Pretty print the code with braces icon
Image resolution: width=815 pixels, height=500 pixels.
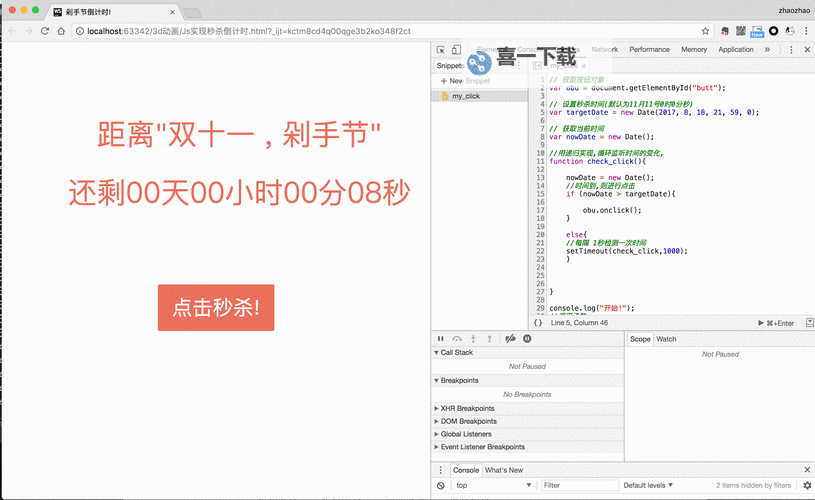[x=538, y=323]
